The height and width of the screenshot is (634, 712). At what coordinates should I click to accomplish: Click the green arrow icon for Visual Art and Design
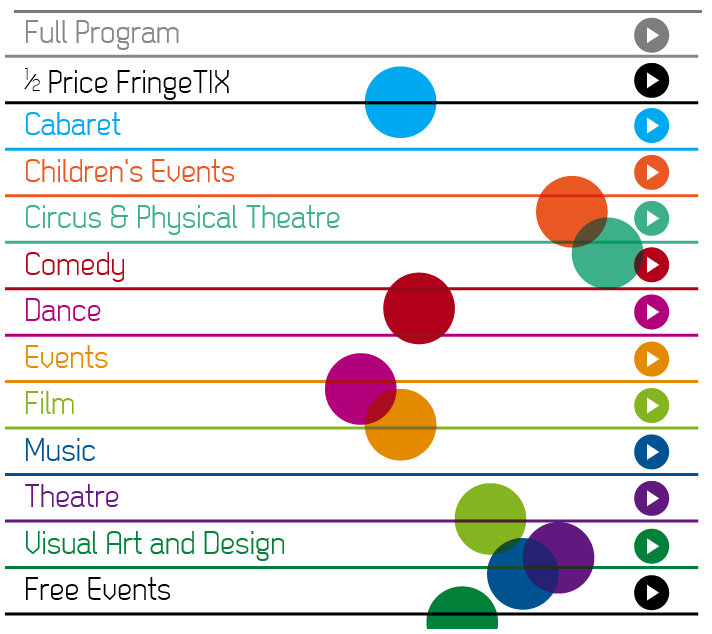651,546
